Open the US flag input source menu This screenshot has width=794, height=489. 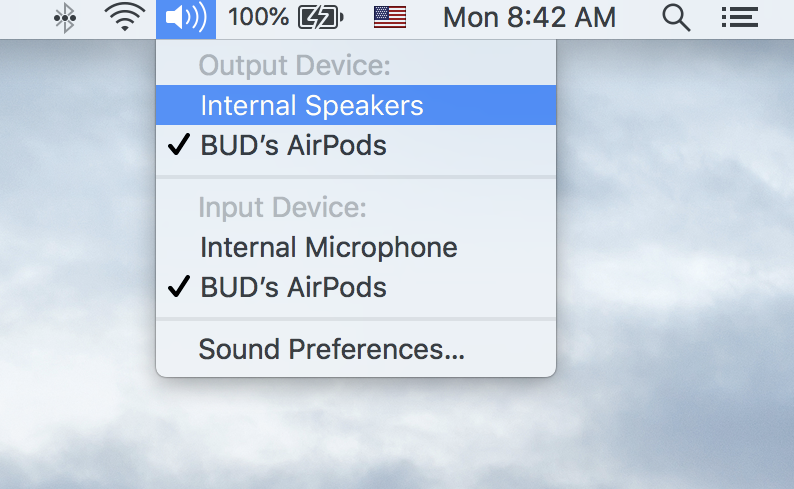click(x=390, y=17)
